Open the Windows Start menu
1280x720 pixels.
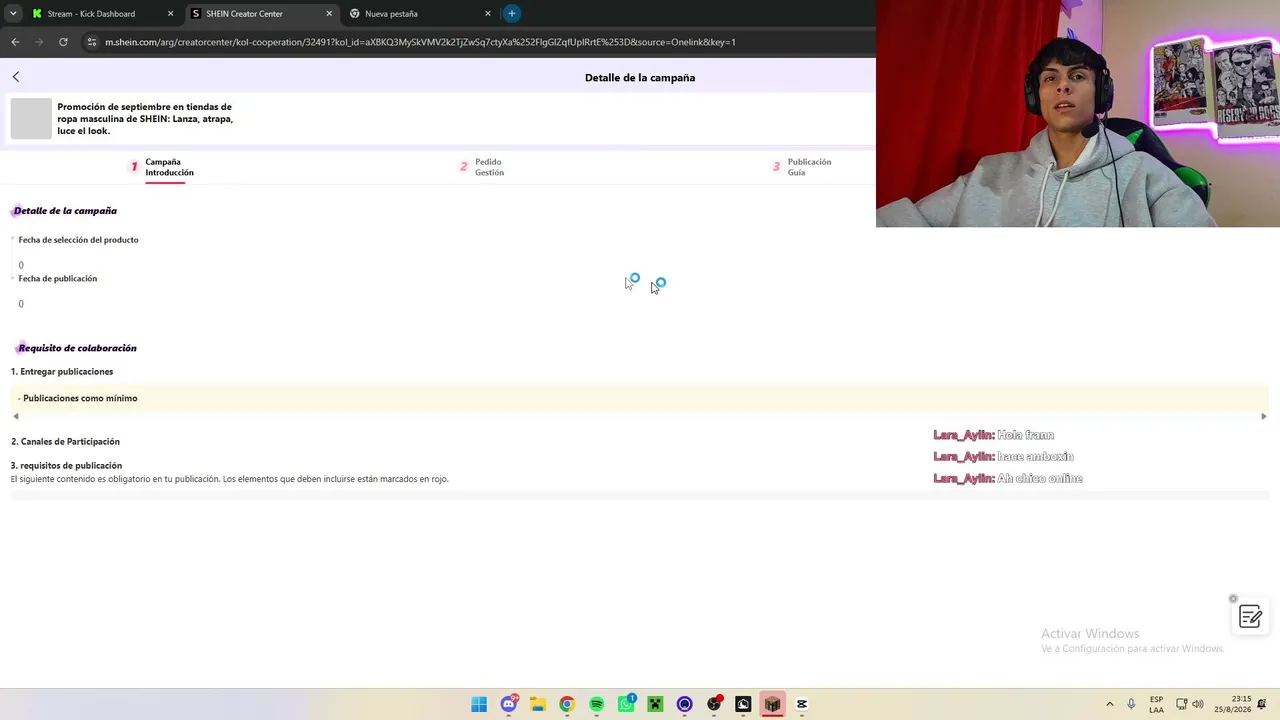479,704
